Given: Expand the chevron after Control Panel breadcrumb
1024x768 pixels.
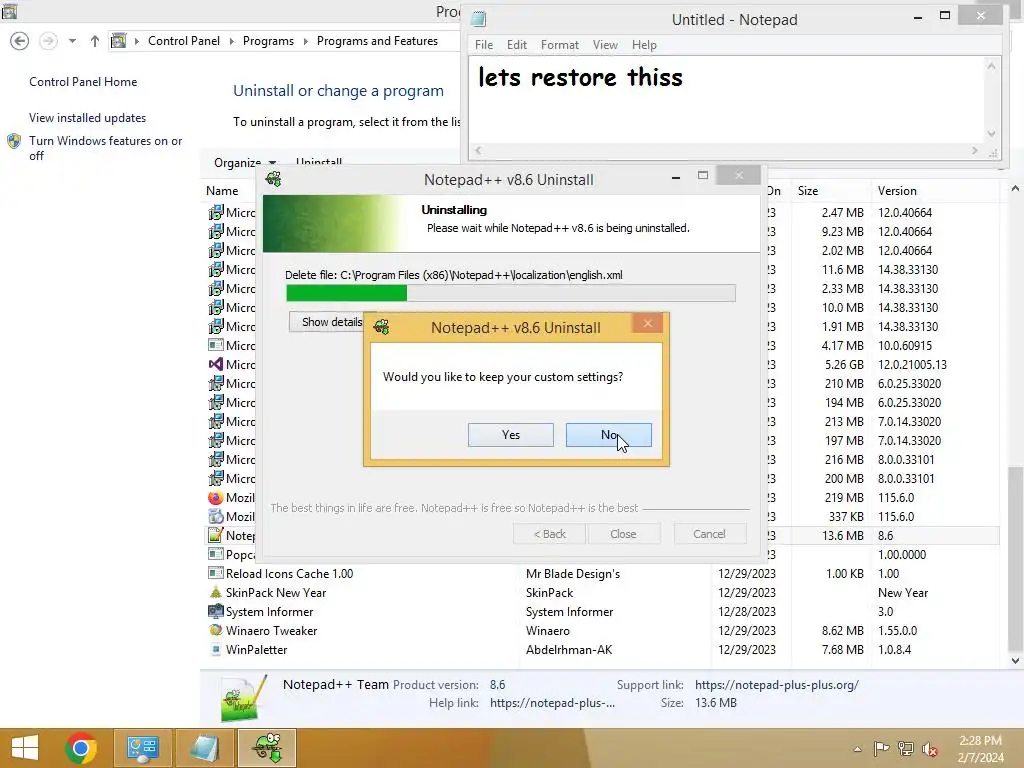Looking at the screenshot, I should click(x=231, y=41).
